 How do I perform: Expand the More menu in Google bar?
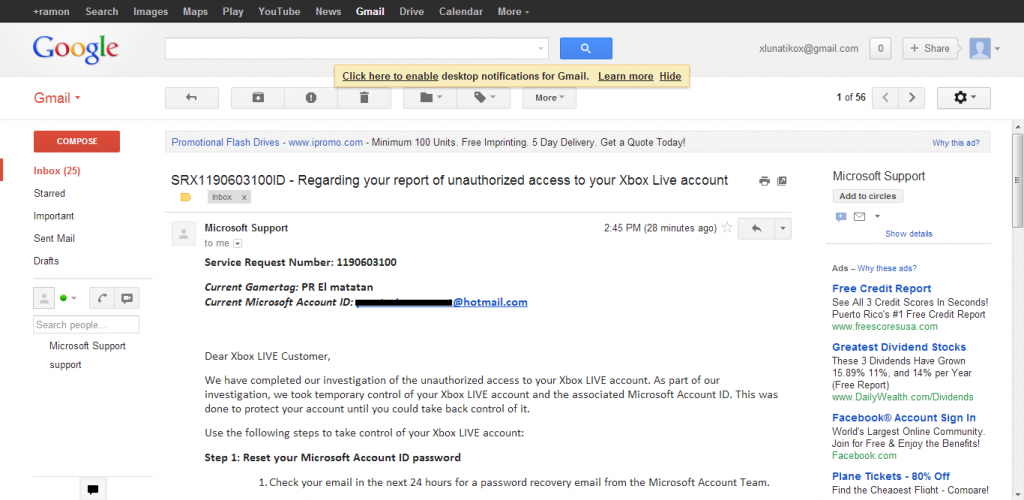(513, 12)
